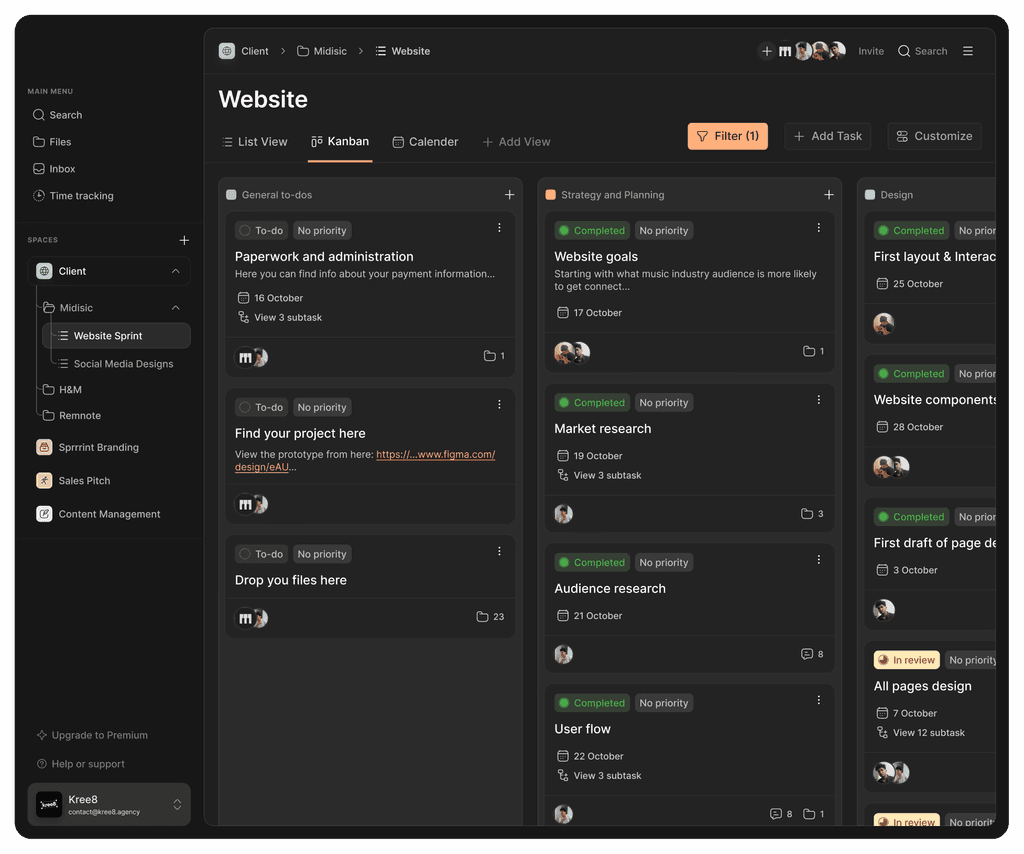1024x854 pixels.
Task: Open No priority dropdown on Paperwork card
Action: point(322,230)
